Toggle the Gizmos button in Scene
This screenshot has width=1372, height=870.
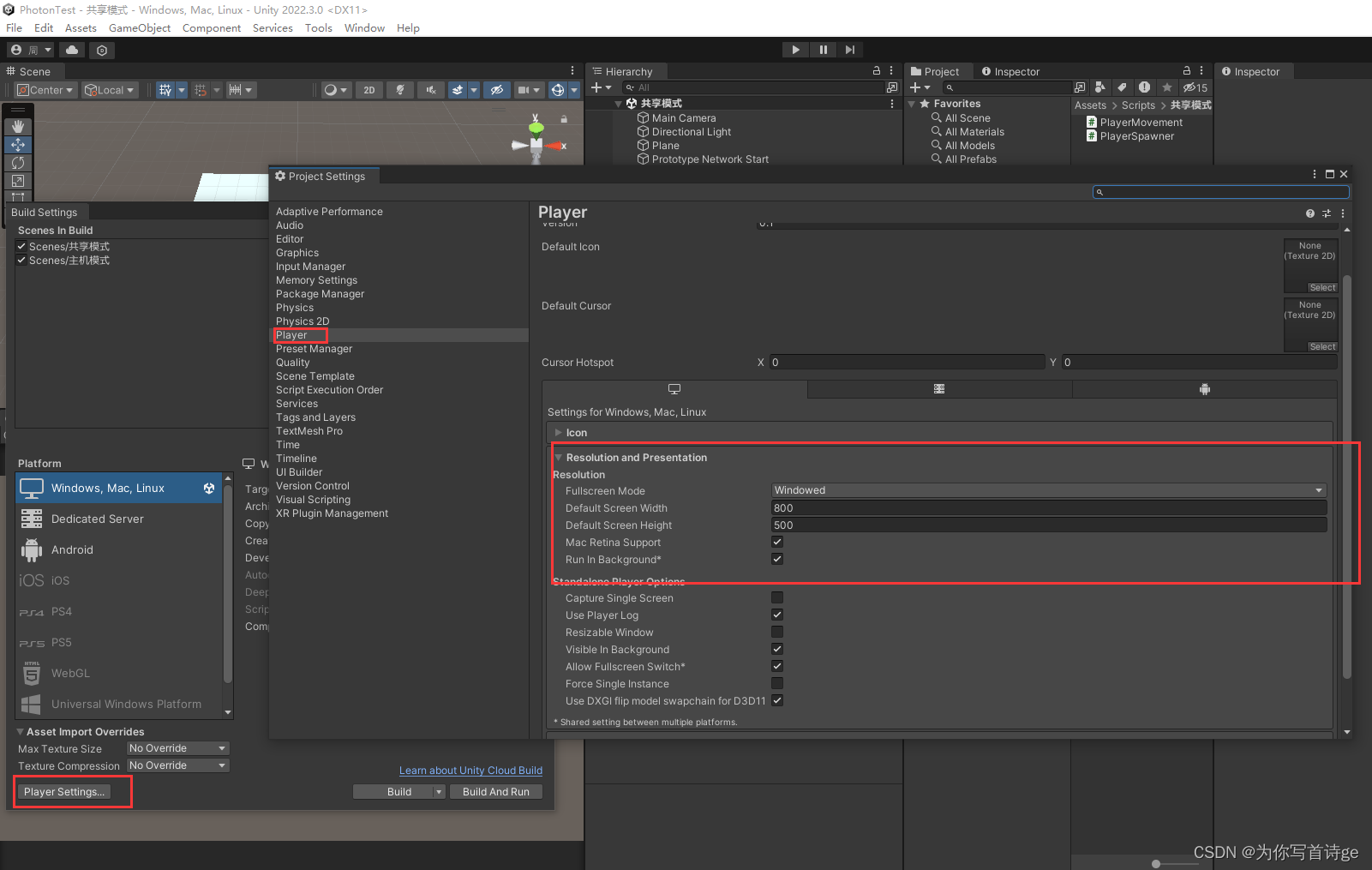pyautogui.click(x=558, y=90)
